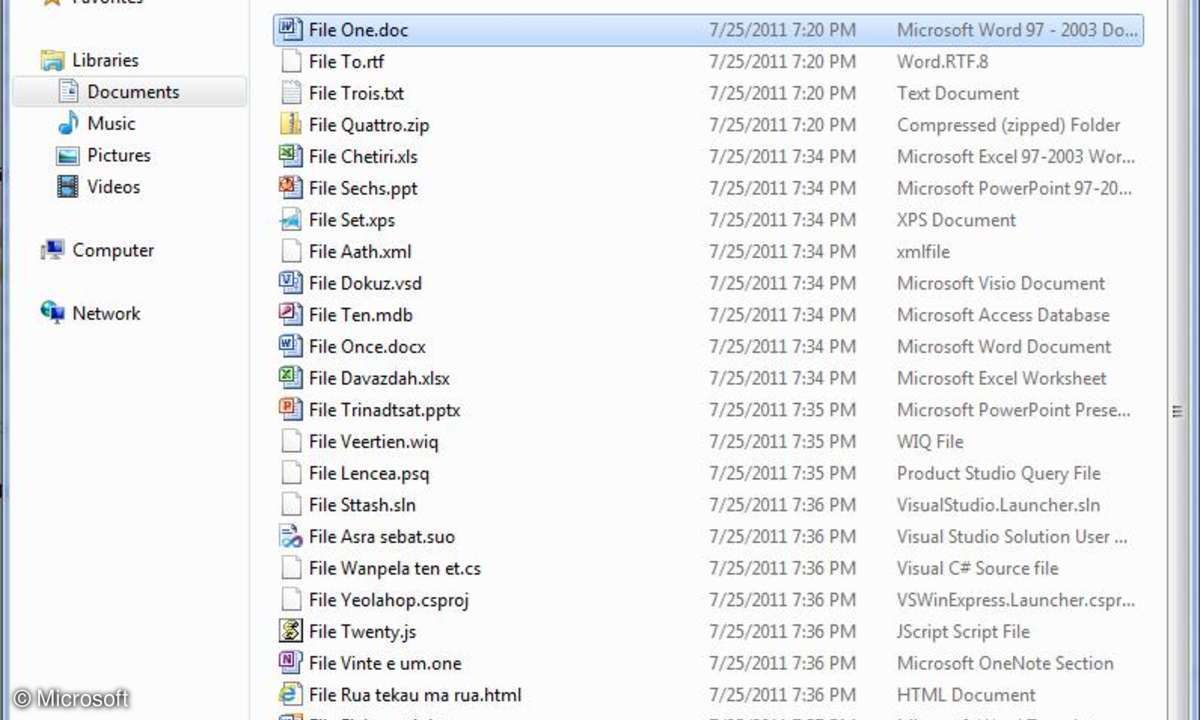Image resolution: width=1200 pixels, height=720 pixels.
Task: Click the type 'VSWinExpress.Launcher.cspr...'
Action: click(1015, 600)
